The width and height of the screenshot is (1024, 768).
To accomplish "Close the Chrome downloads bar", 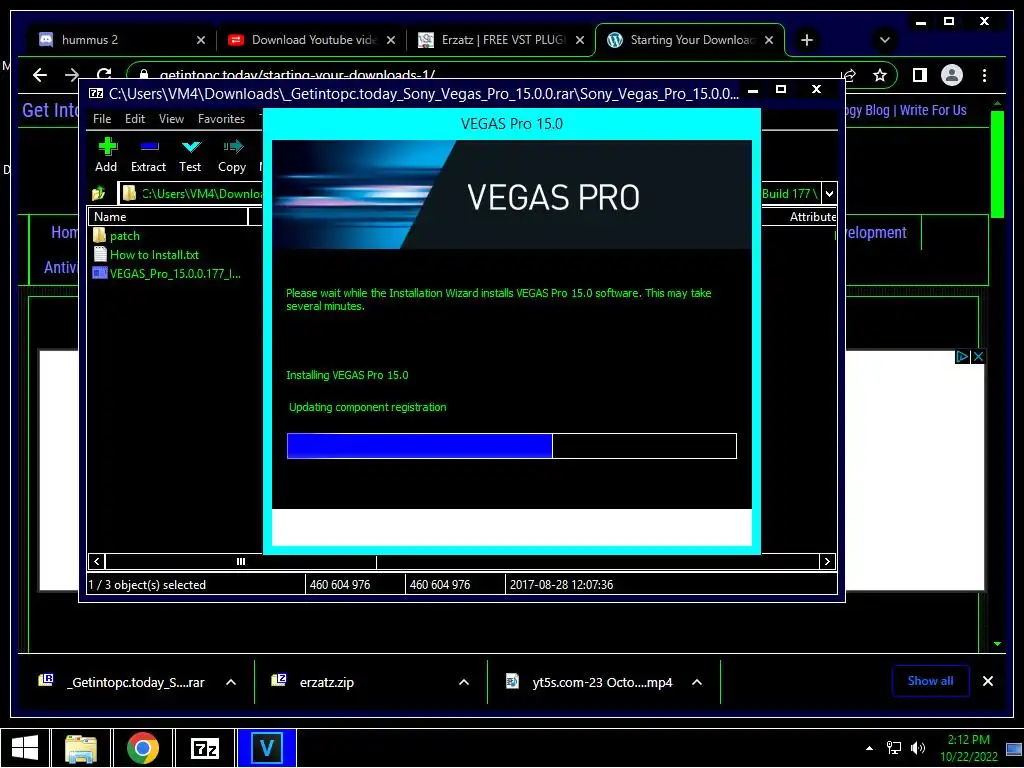I will point(988,681).
